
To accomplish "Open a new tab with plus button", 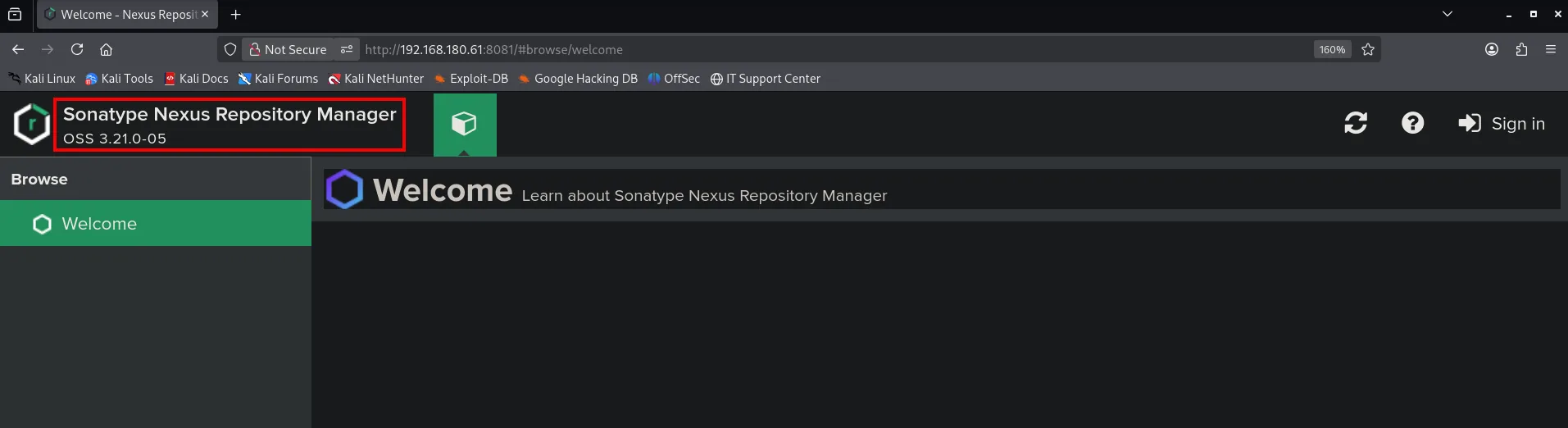I will tap(236, 15).
